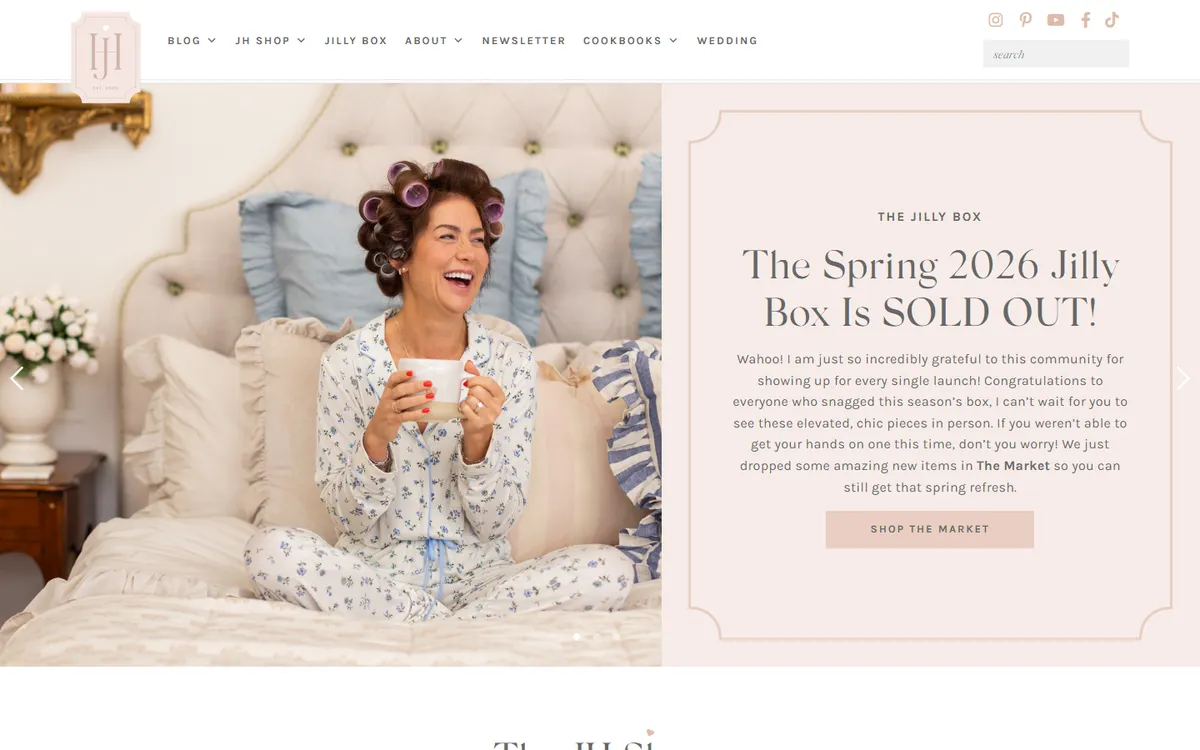Click the JH logo badge
Image resolution: width=1200 pixels, height=750 pixels.
coord(106,56)
